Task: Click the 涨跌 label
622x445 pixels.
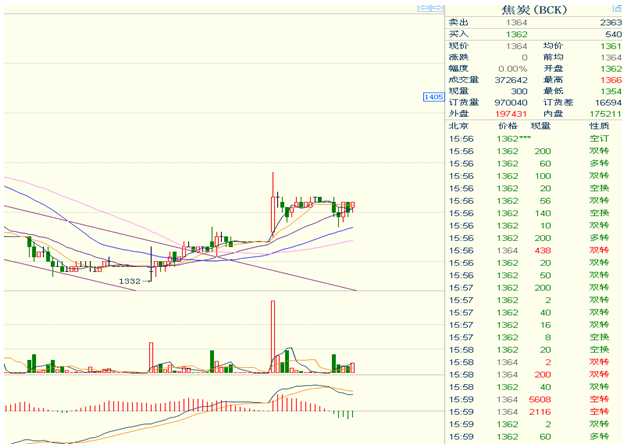Action: [x=459, y=57]
